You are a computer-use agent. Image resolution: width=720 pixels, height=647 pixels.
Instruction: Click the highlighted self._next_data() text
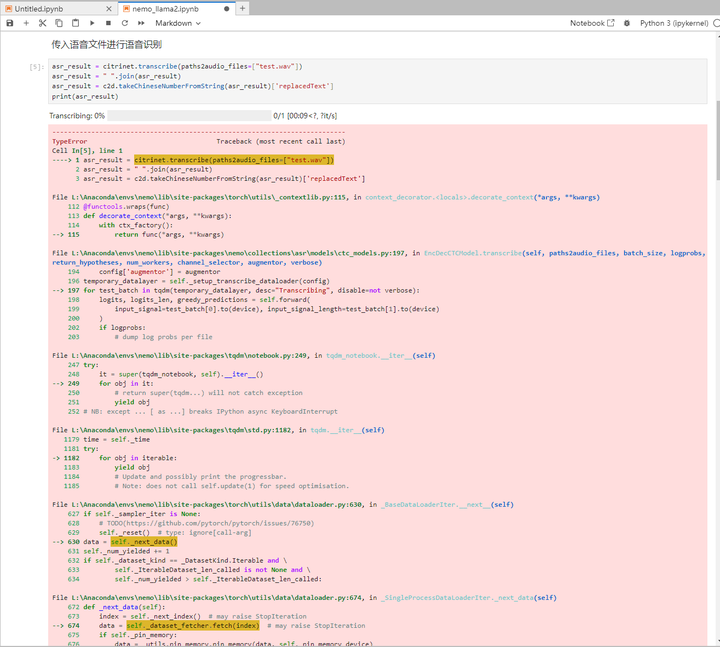(144, 542)
